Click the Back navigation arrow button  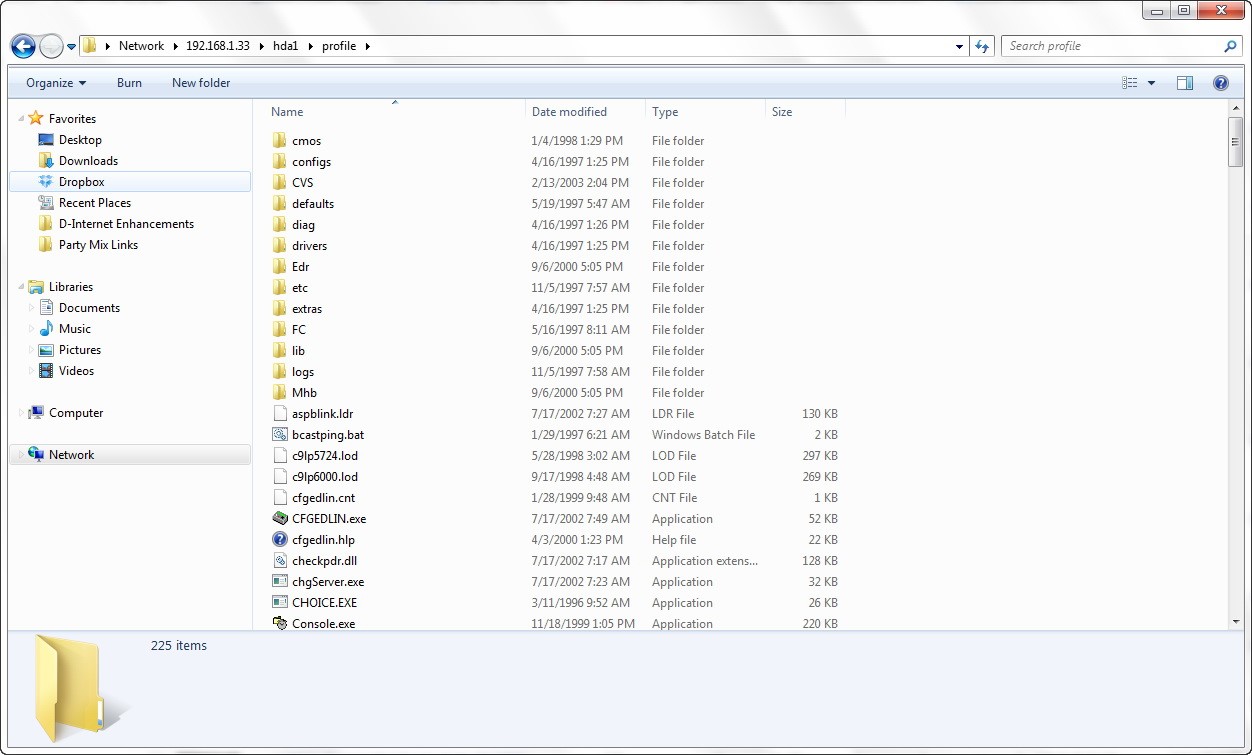23,46
